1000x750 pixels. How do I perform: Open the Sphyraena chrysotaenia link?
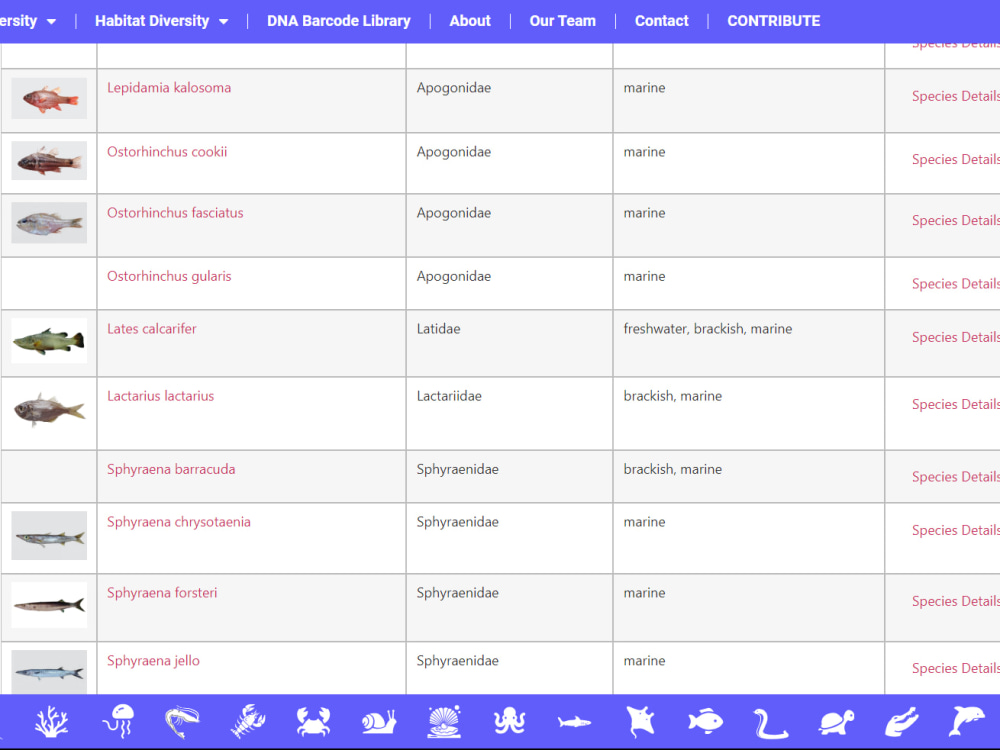pyautogui.click(x=179, y=522)
